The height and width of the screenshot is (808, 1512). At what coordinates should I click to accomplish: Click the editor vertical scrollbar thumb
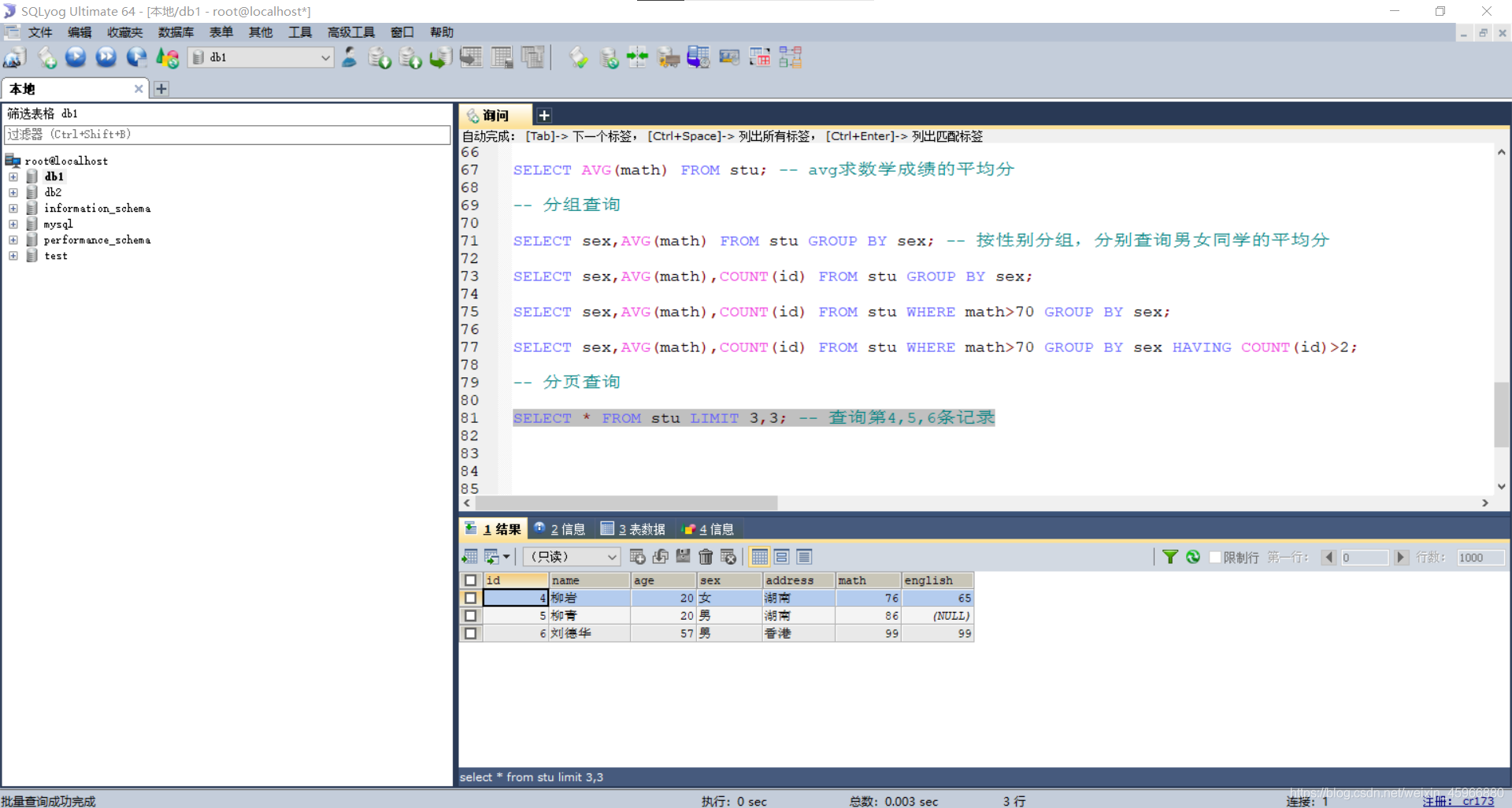coord(1502,415)
